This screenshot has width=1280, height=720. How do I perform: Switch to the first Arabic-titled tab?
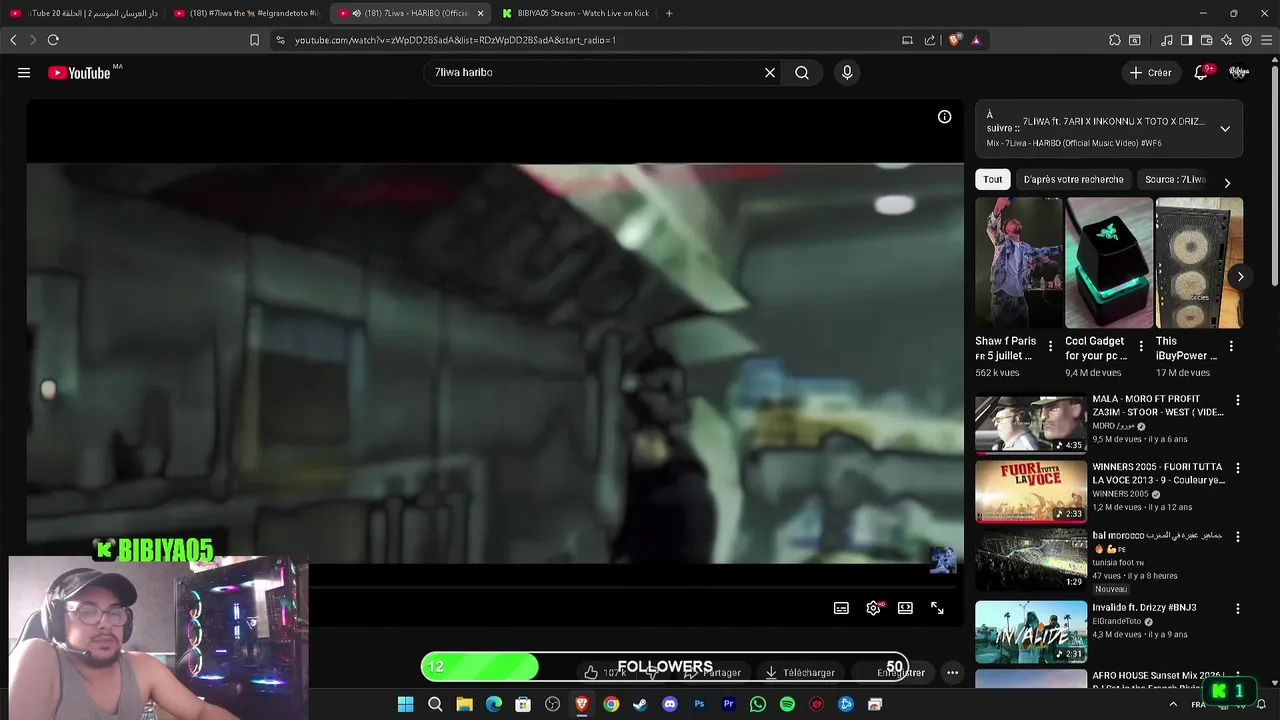(x=82, y=13)
